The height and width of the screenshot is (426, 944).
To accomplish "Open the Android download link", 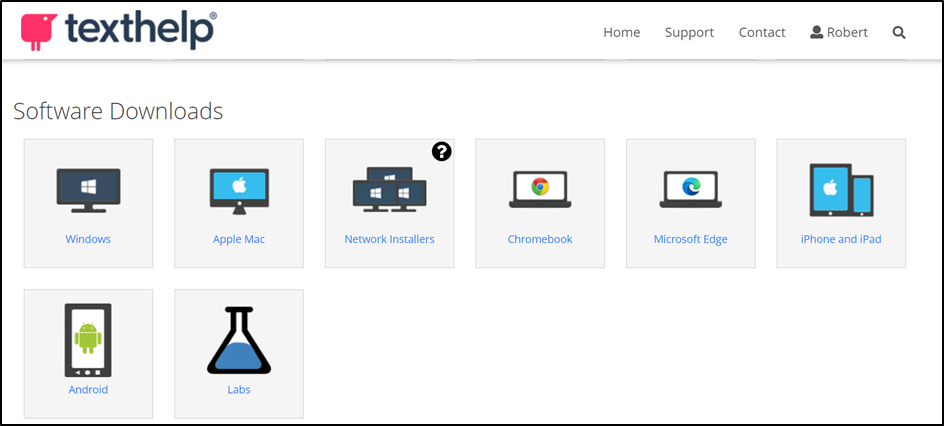I will click(88, 389).
